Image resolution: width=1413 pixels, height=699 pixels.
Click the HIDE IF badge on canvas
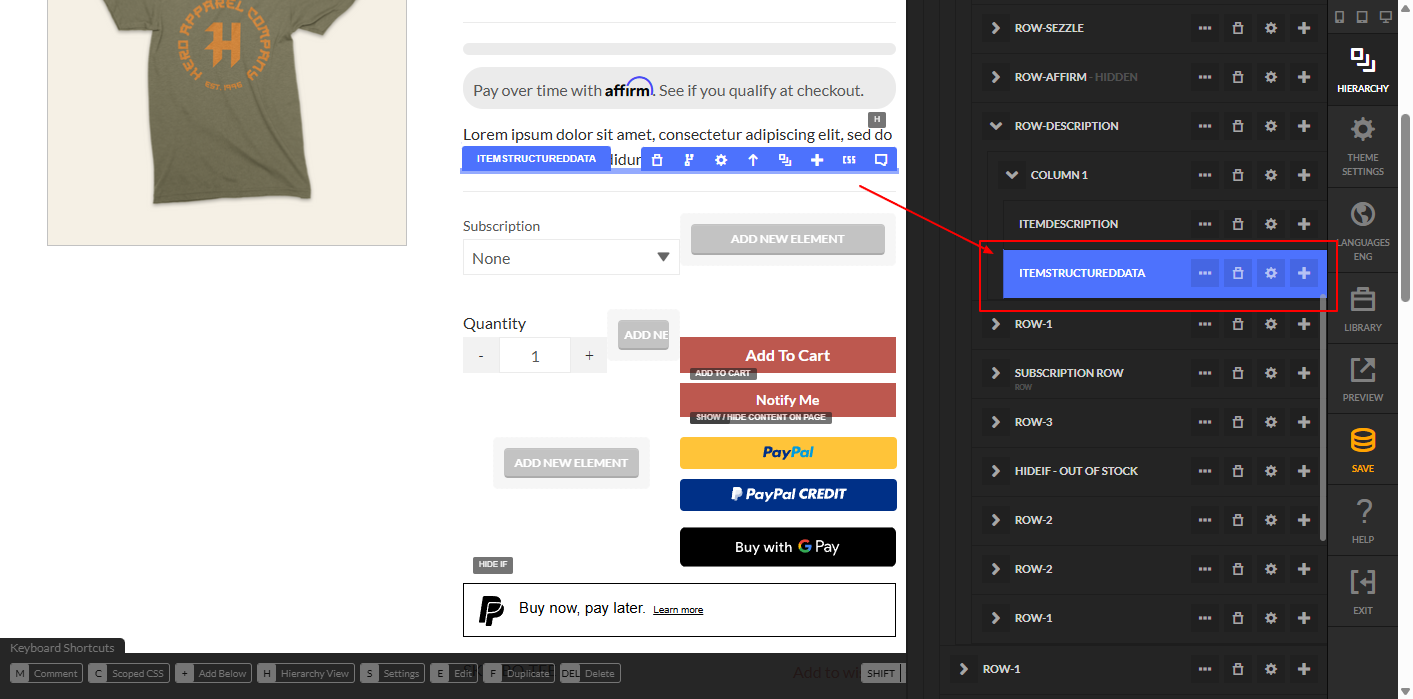click(x=493, y=565)
